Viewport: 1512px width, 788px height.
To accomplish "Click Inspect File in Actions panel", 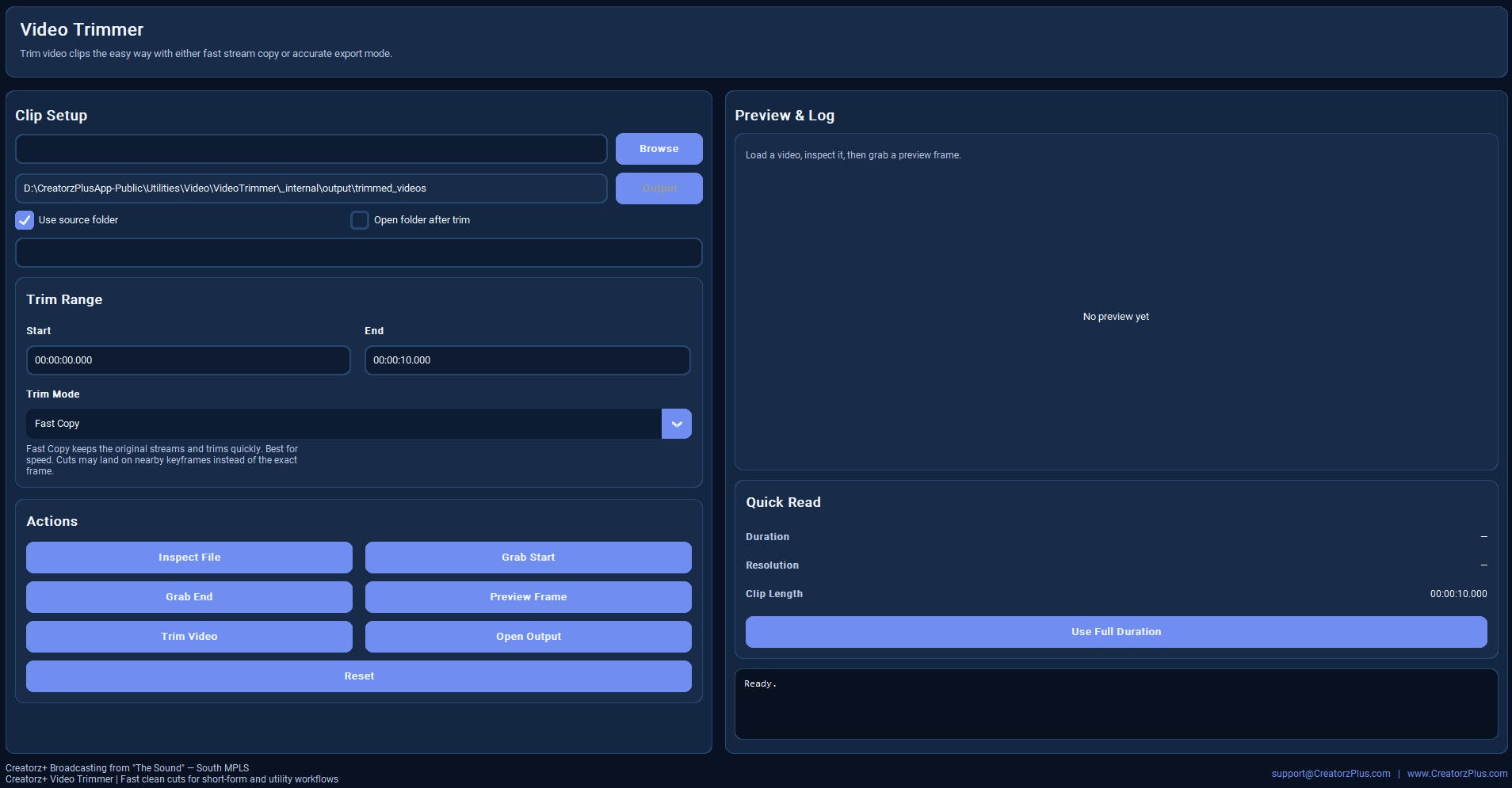I will click(x=189, y=557).
